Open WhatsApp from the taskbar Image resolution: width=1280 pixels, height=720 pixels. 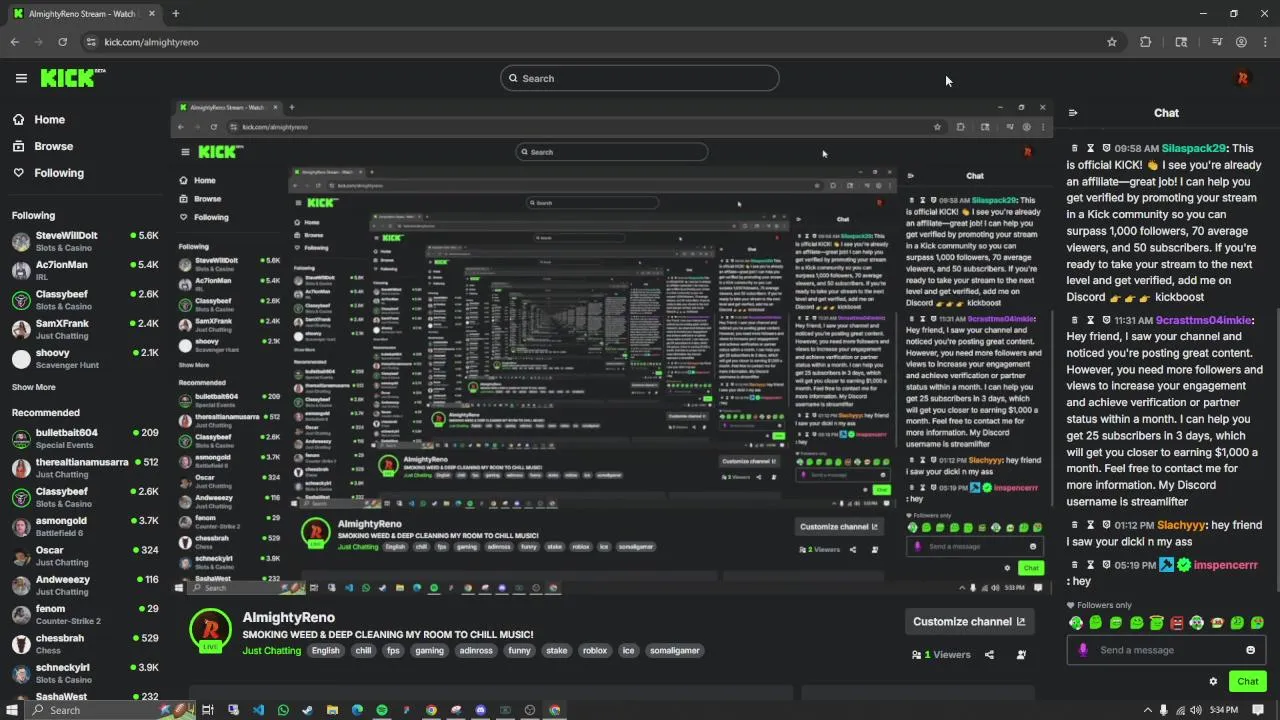coord(283,710)
